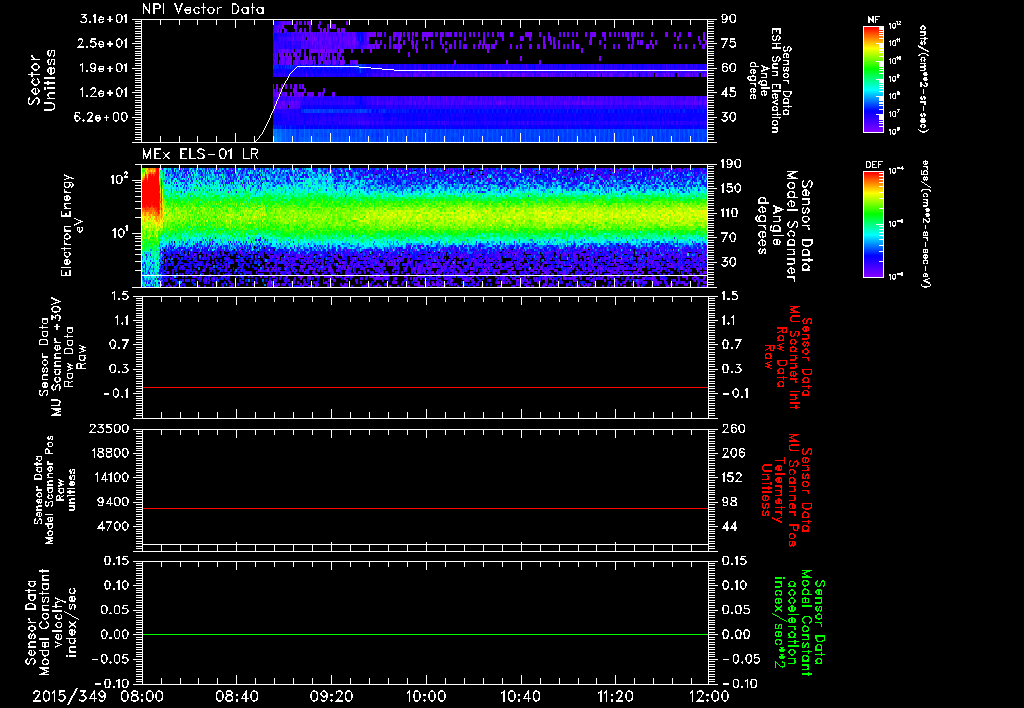Select the red 'MU Scanner Pos Telemetry' label

click(x=786, y=490)
